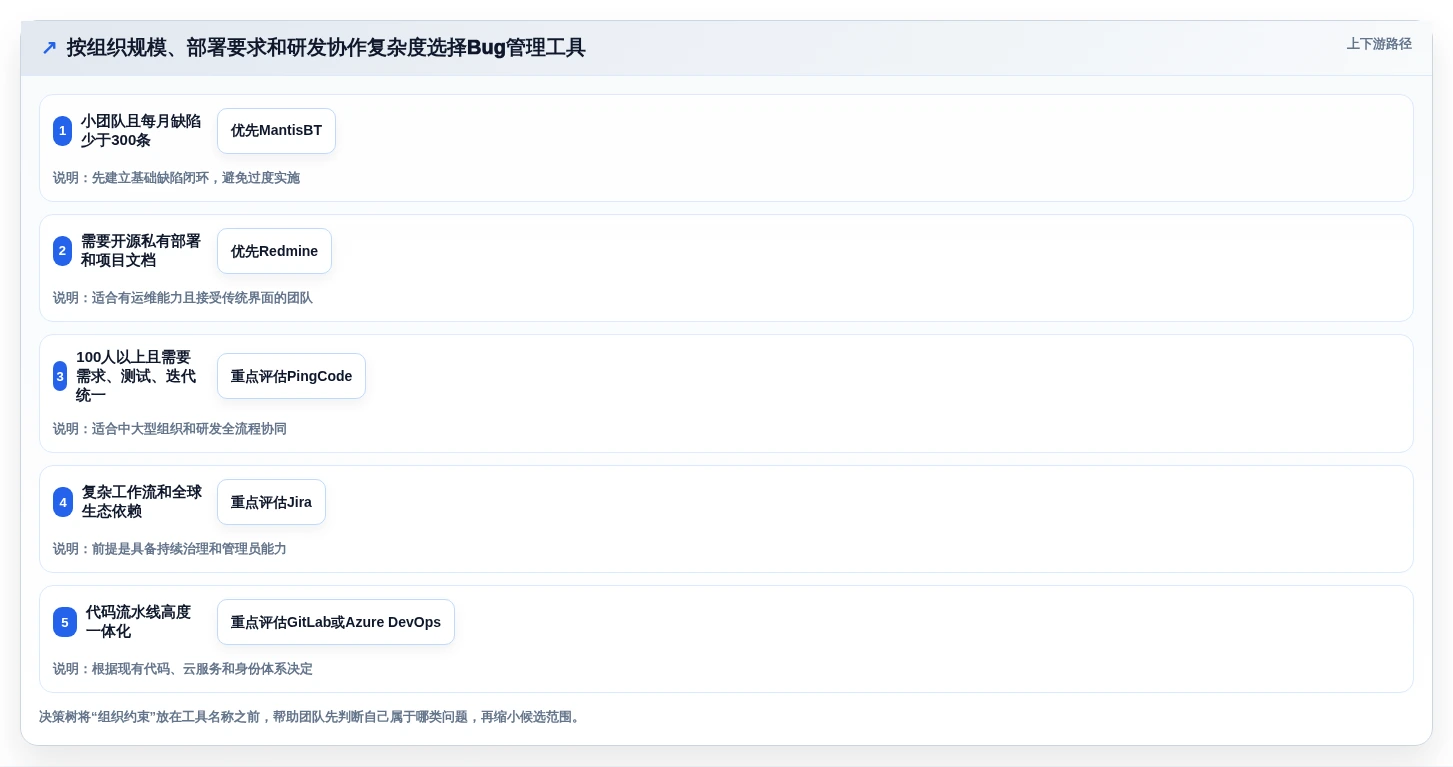The width and height of the screenshot is (1453, 767).
Task: Click condition 100人以上且需要需求、测试、迭代统一
Action: click(x=137, y=376)
